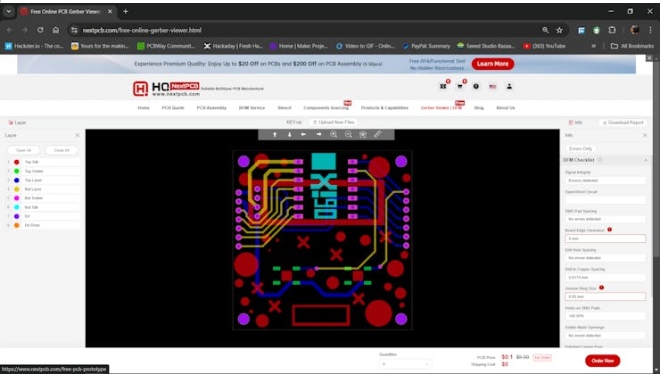Open the language flag selector
671x386 pixels.
(x=493, y=86)
